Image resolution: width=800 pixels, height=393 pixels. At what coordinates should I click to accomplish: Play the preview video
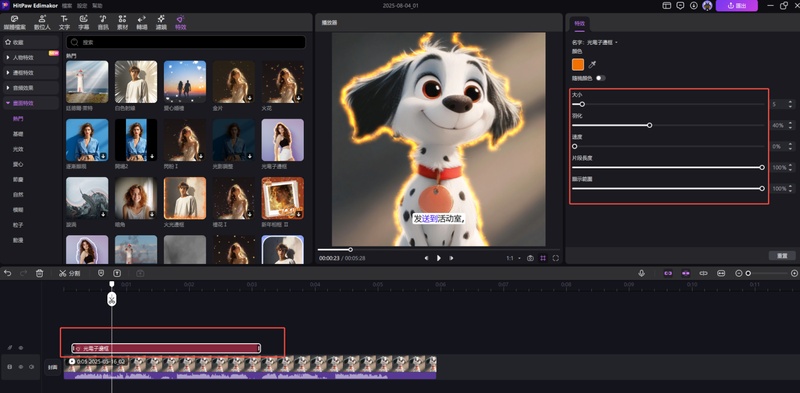pyautogui.click(x=439, y=258)
